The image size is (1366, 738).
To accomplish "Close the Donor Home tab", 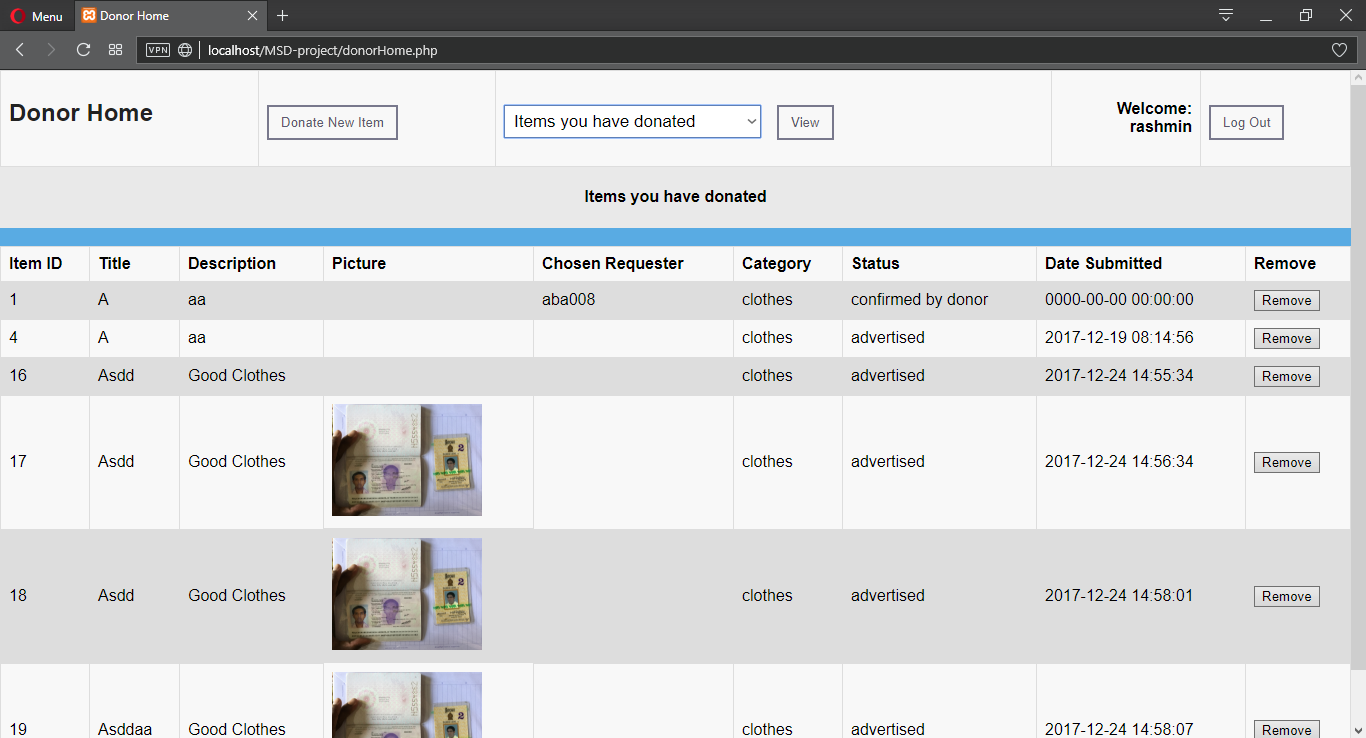I will pyautogui.click(x=252, y=16).
